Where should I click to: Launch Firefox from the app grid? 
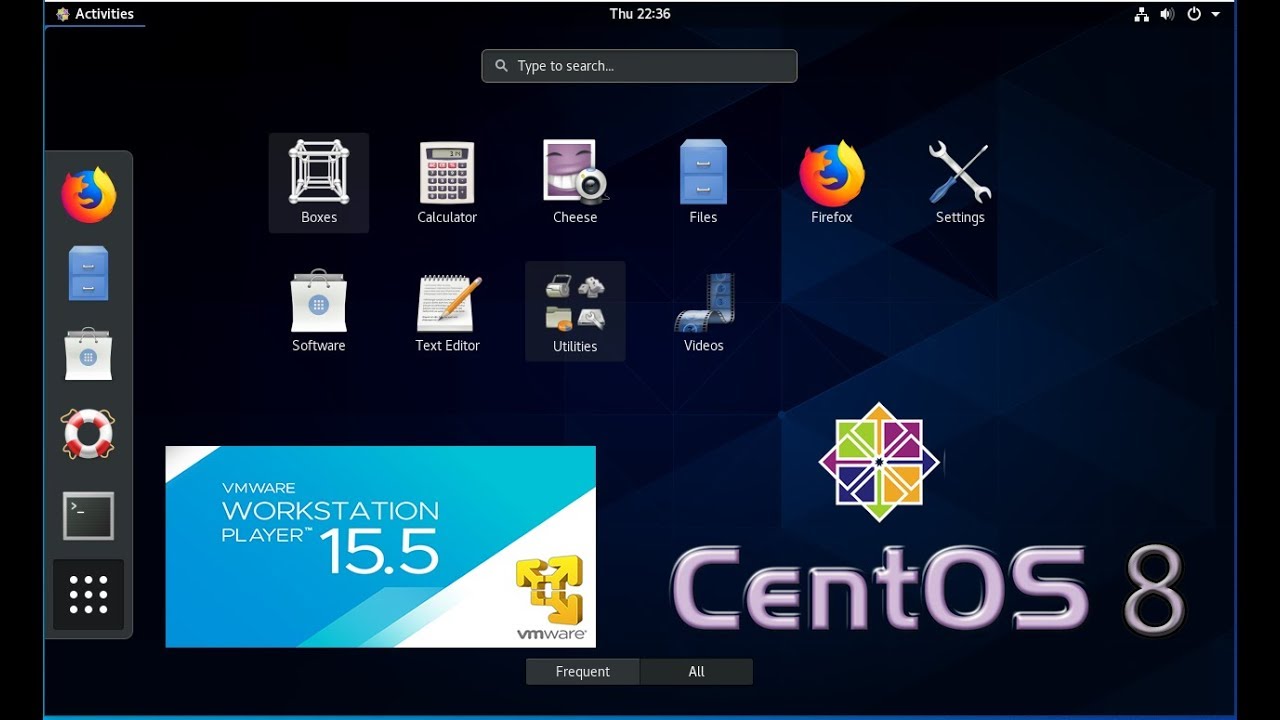coord(831,182)
